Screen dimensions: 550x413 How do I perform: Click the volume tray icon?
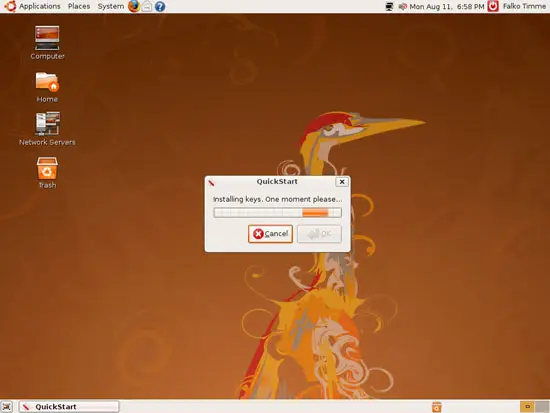click(403, 6)
